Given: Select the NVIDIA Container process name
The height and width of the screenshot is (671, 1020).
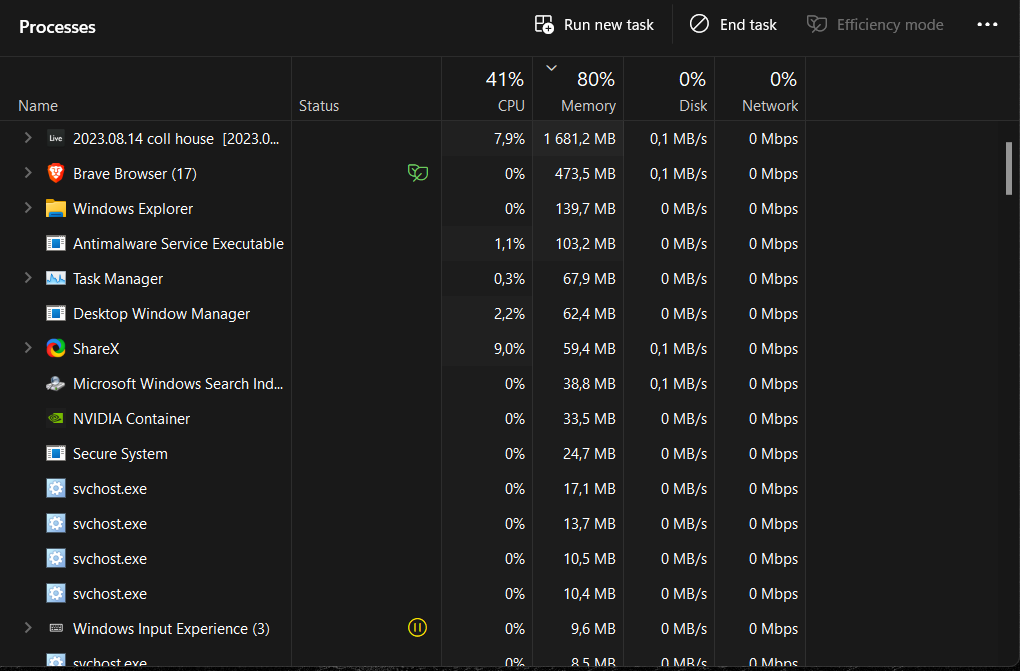Looking at the screenshot, I should [131, 419].
